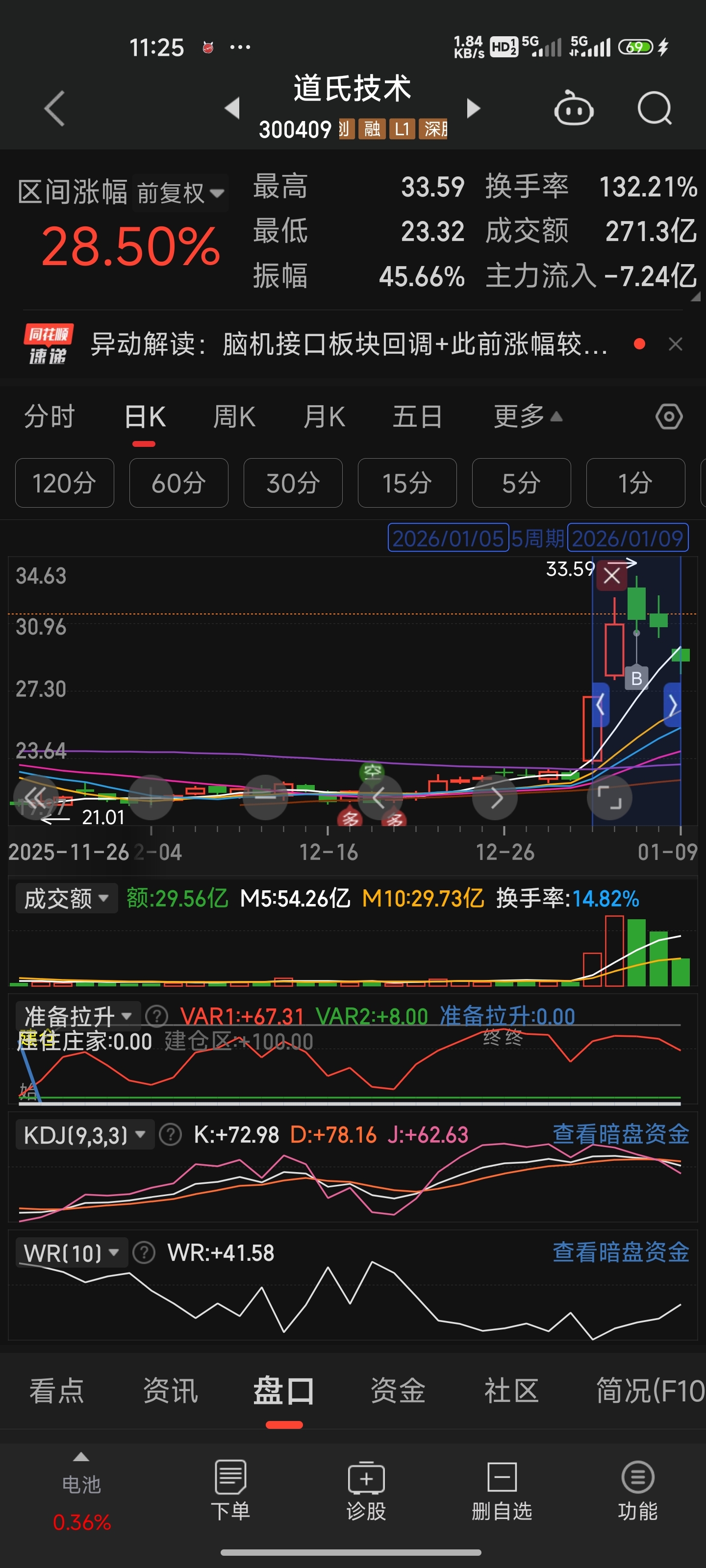706x1568 pixels.
Task: Zoom out chart with minus button
Action: click(x=265, y=797)
